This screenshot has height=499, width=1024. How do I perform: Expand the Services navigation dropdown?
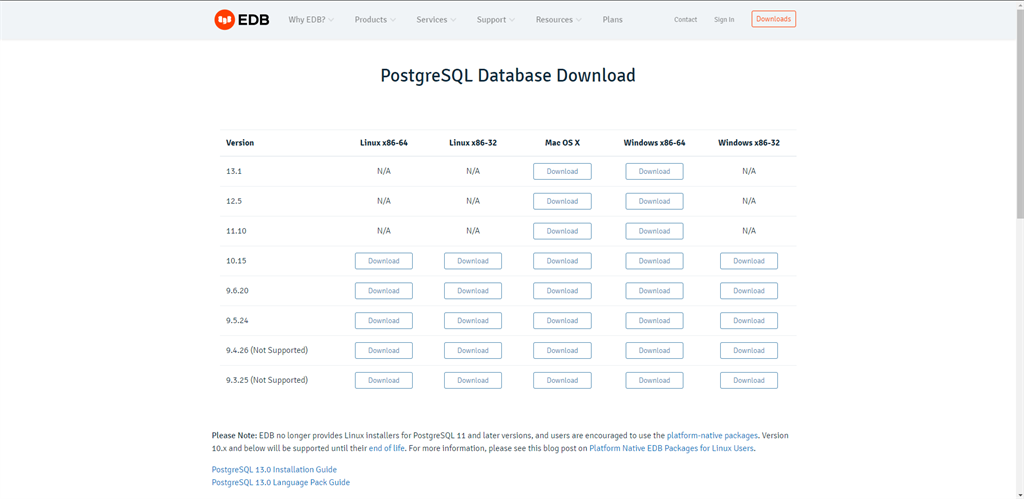coord(436,20)
